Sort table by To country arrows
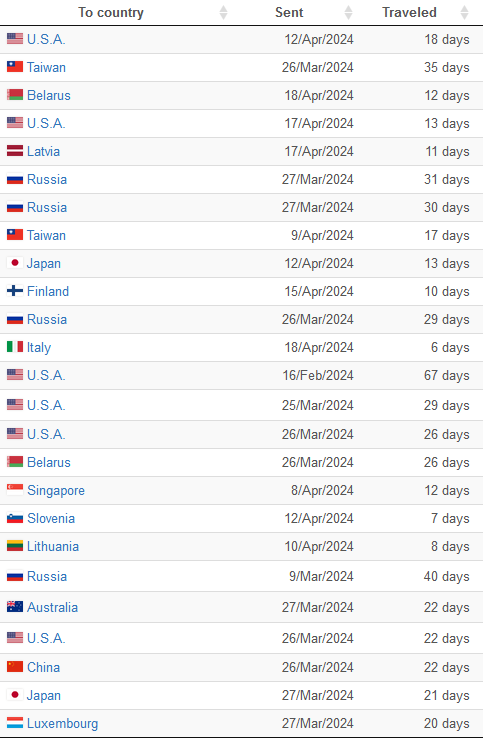 (x=223, y=13)
